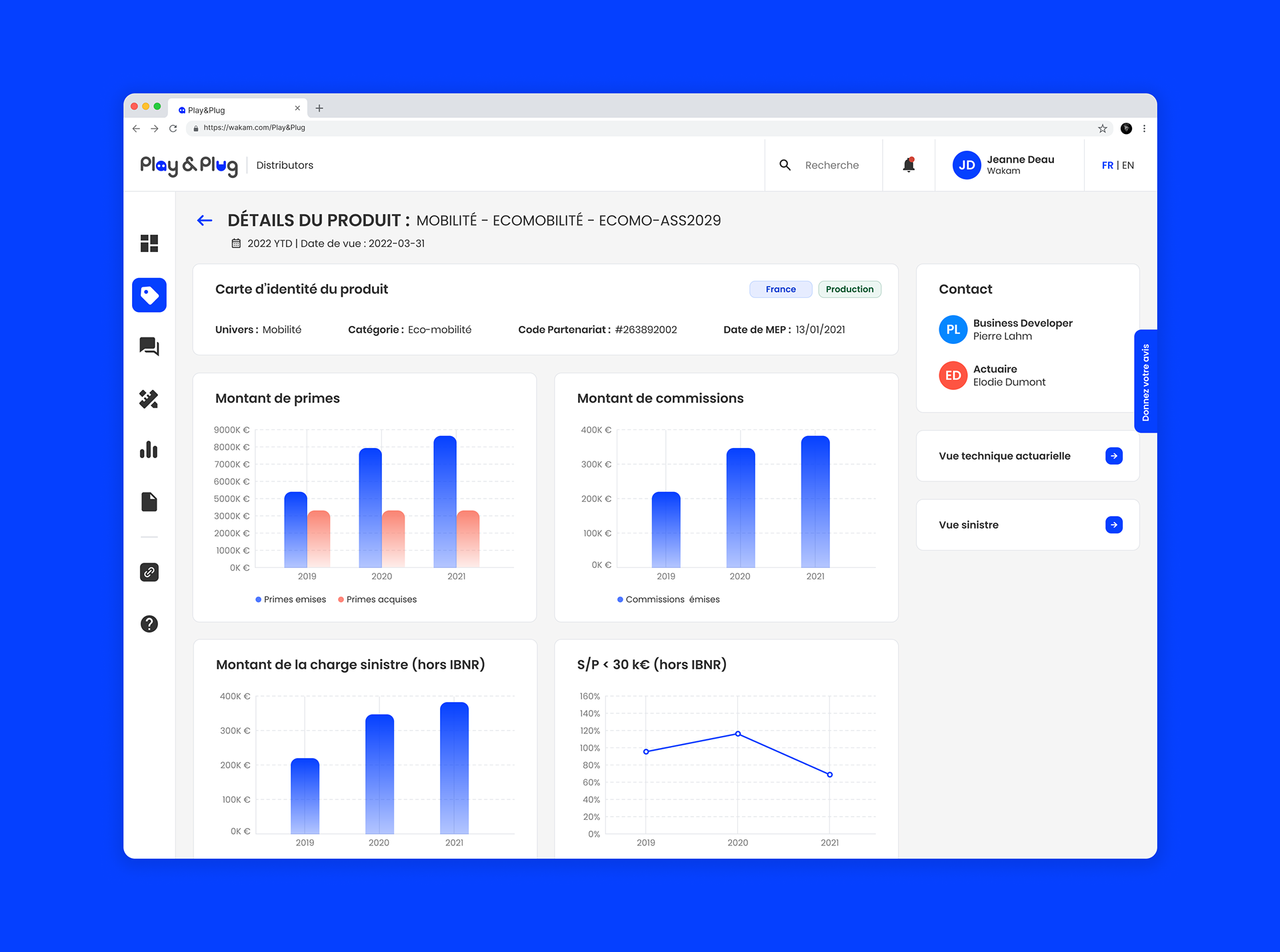
Task: Click the Distributors header item
Action: click(x=285, y=165)
